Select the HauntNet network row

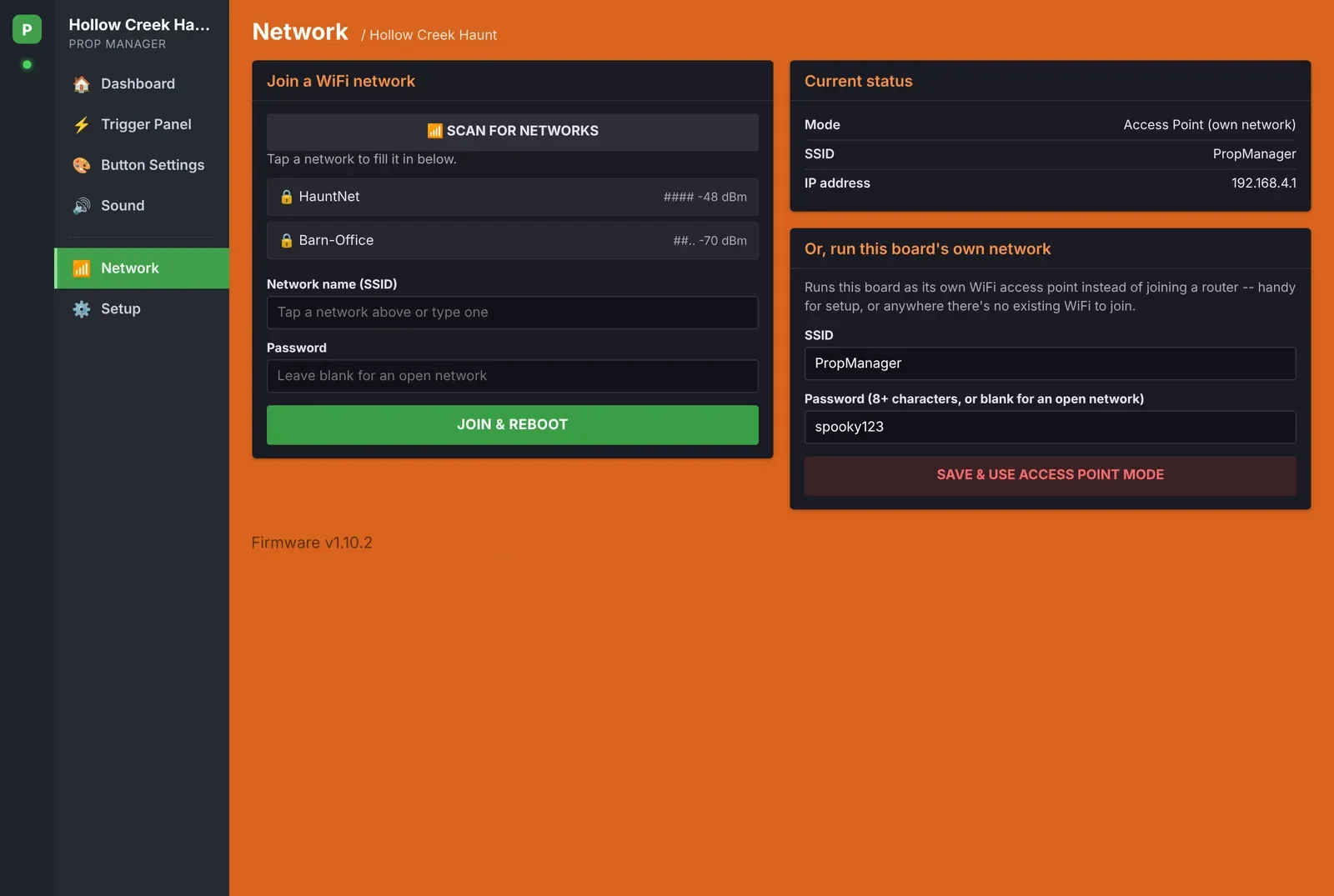513,197
